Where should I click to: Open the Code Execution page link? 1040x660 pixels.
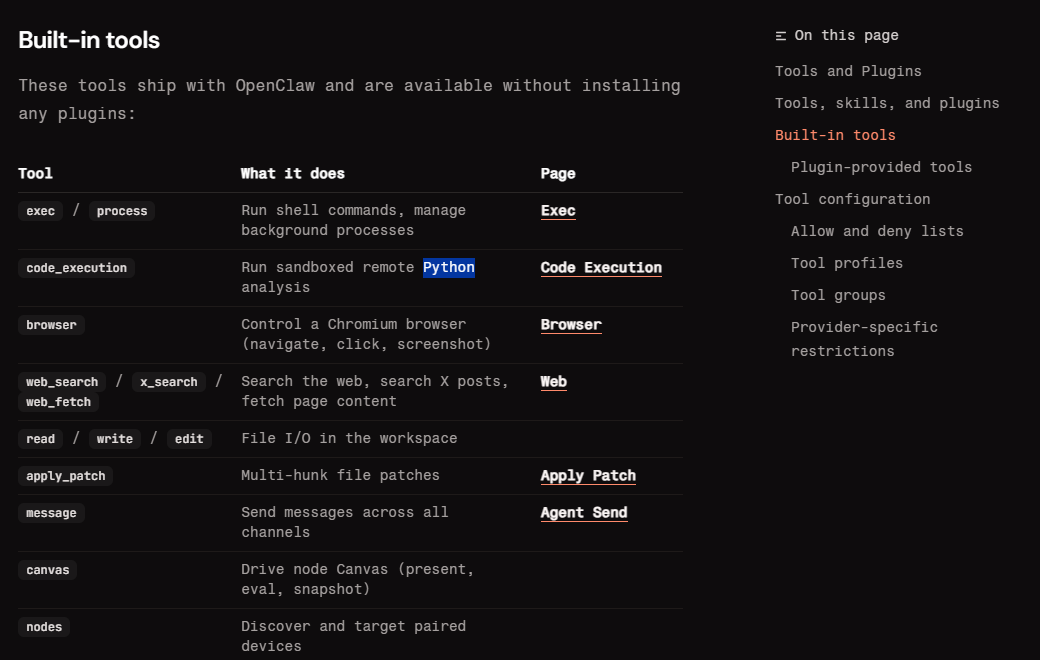(x=601, y=268)
